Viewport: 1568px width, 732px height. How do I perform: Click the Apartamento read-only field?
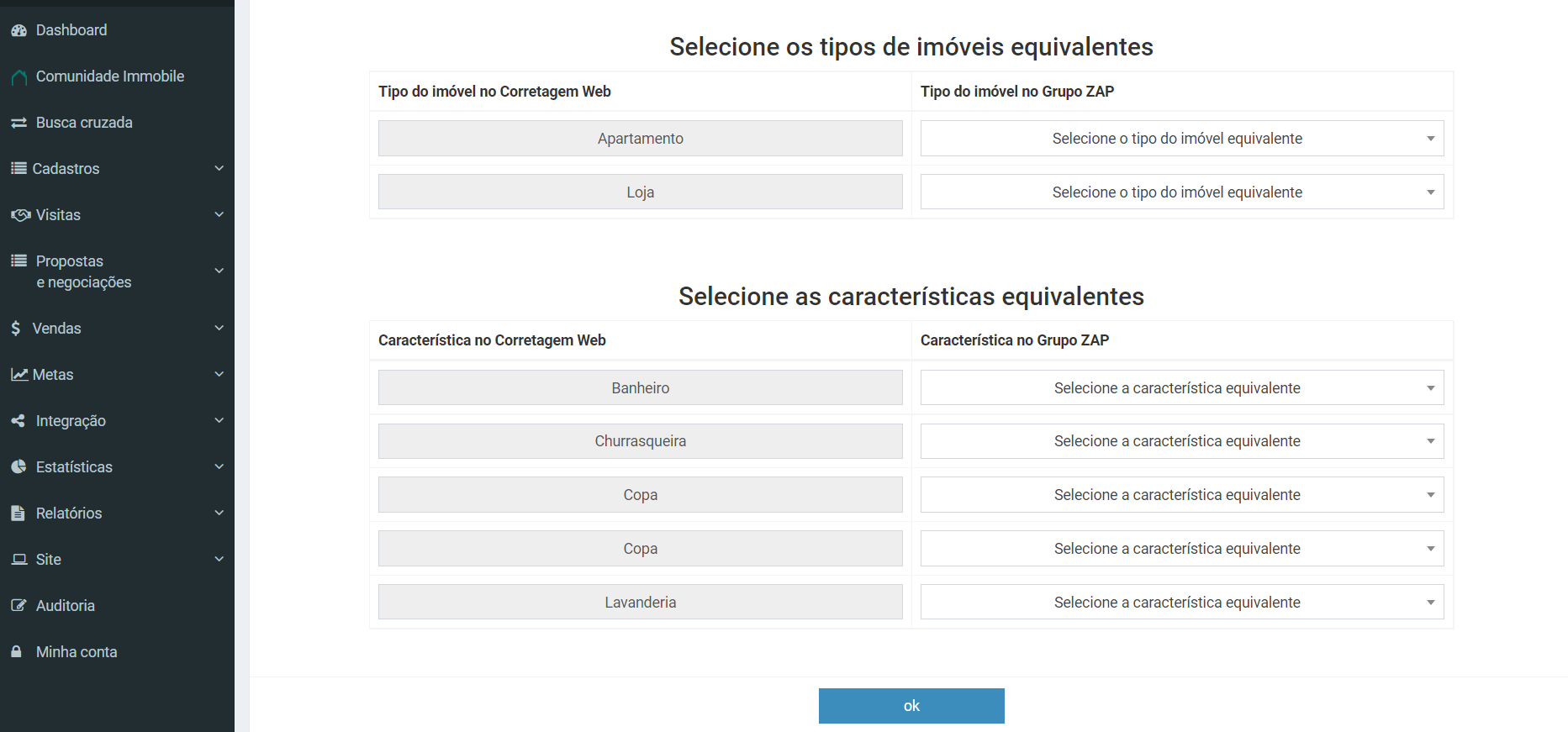(640, 139)
